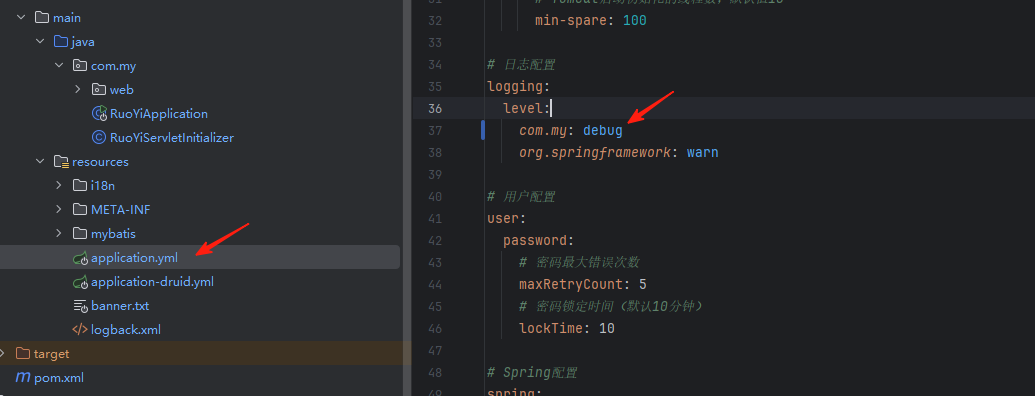Click the 'warn' value text
1035x396 pixels.
pyautogui.click(x=702, y=152)
